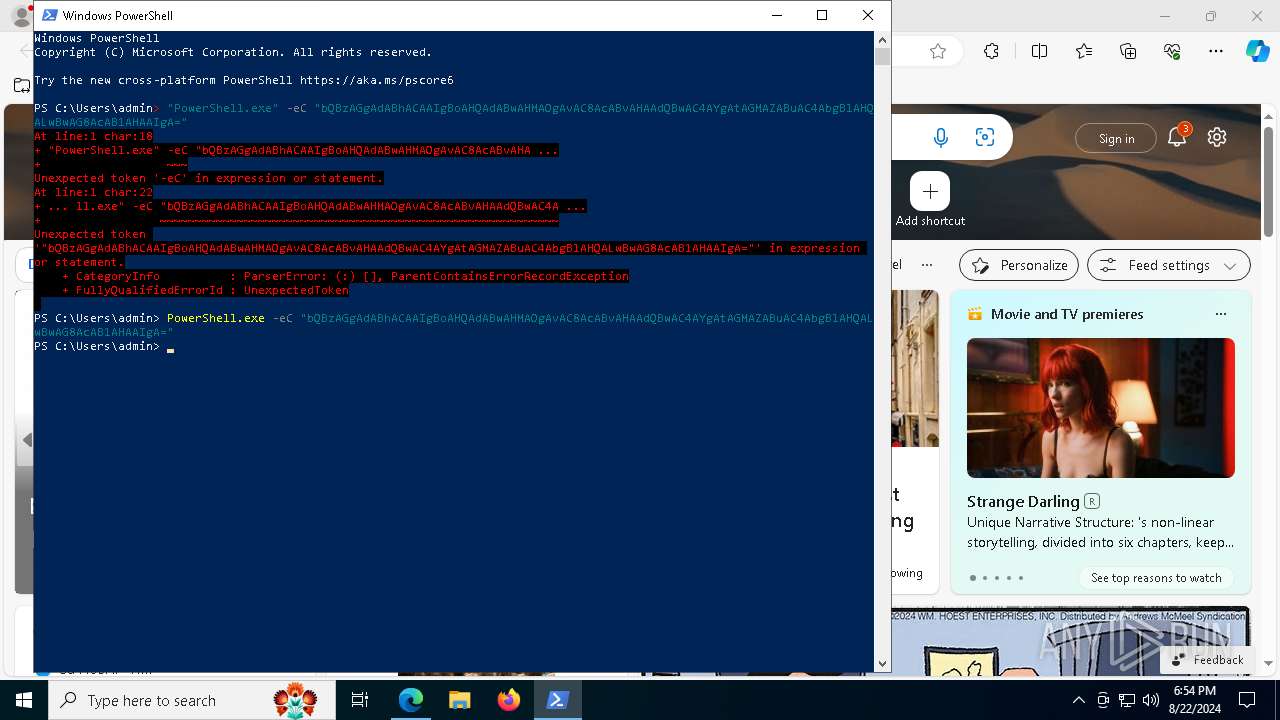Click the https://aka.ms/pscore6 text

tap(376, 80)
